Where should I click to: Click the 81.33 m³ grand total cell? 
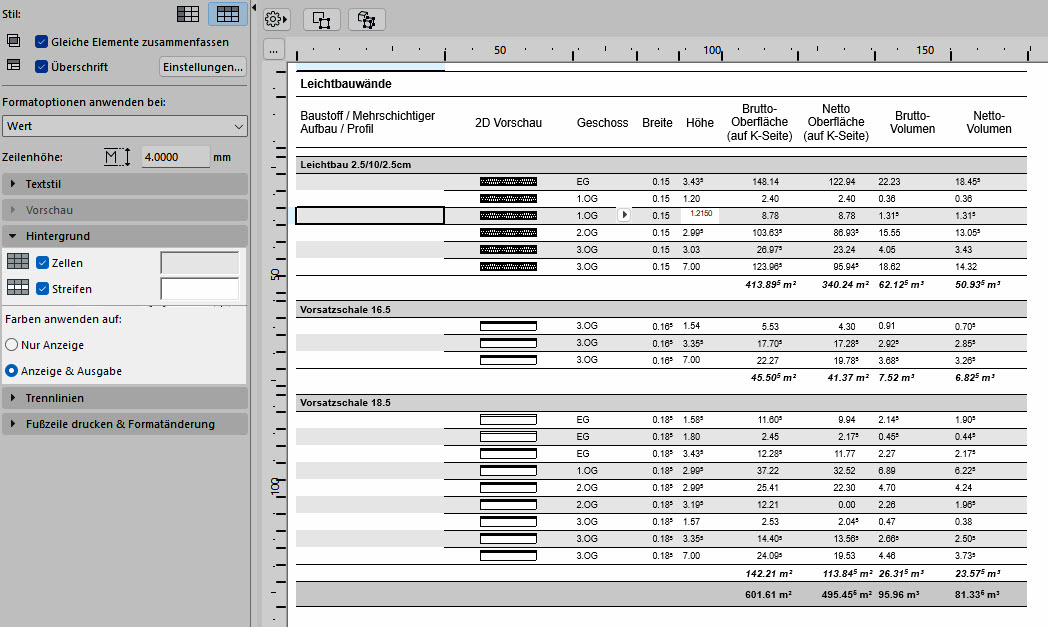point(977,595)
